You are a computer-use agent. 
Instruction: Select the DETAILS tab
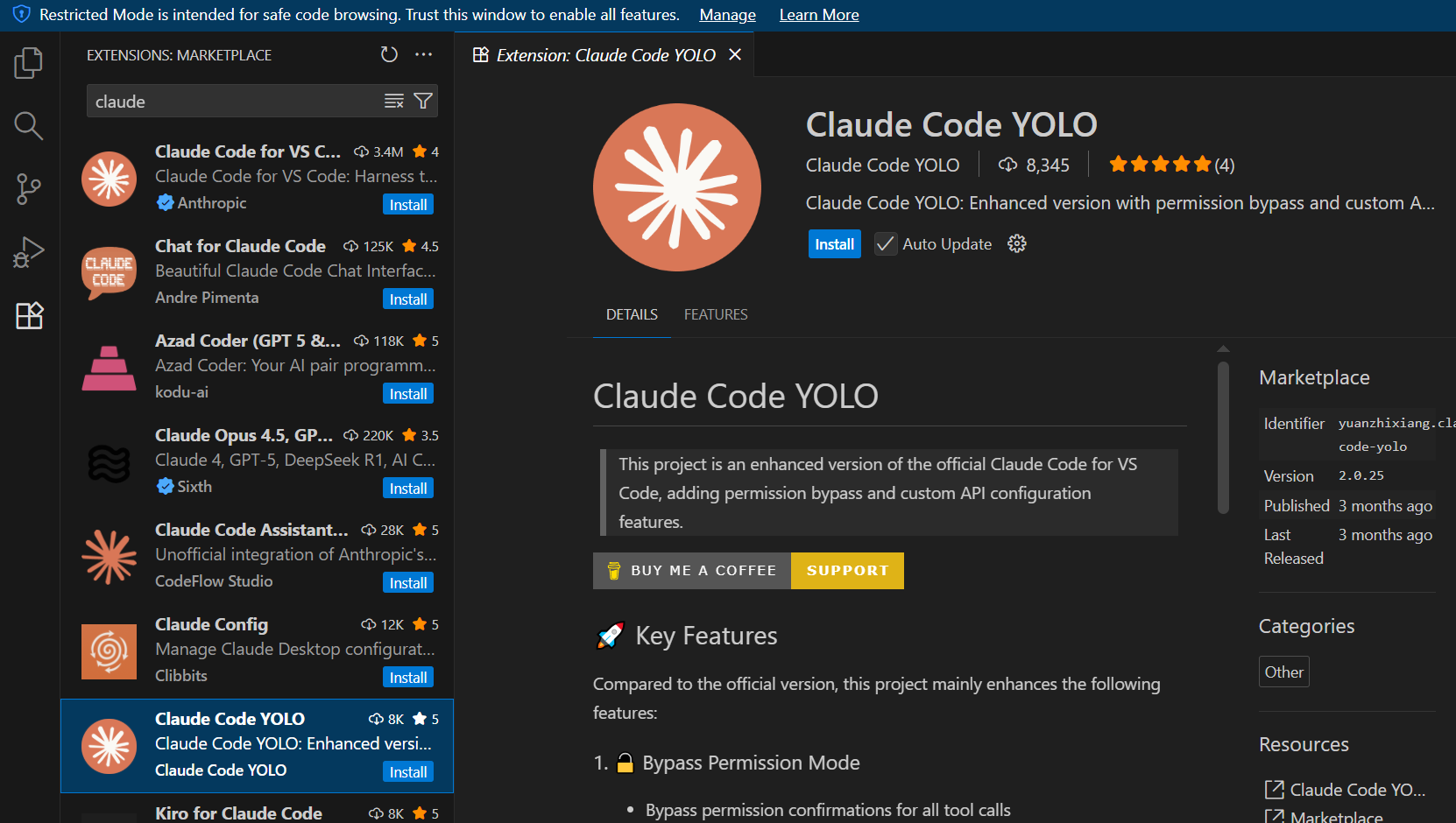pos(632,313)
